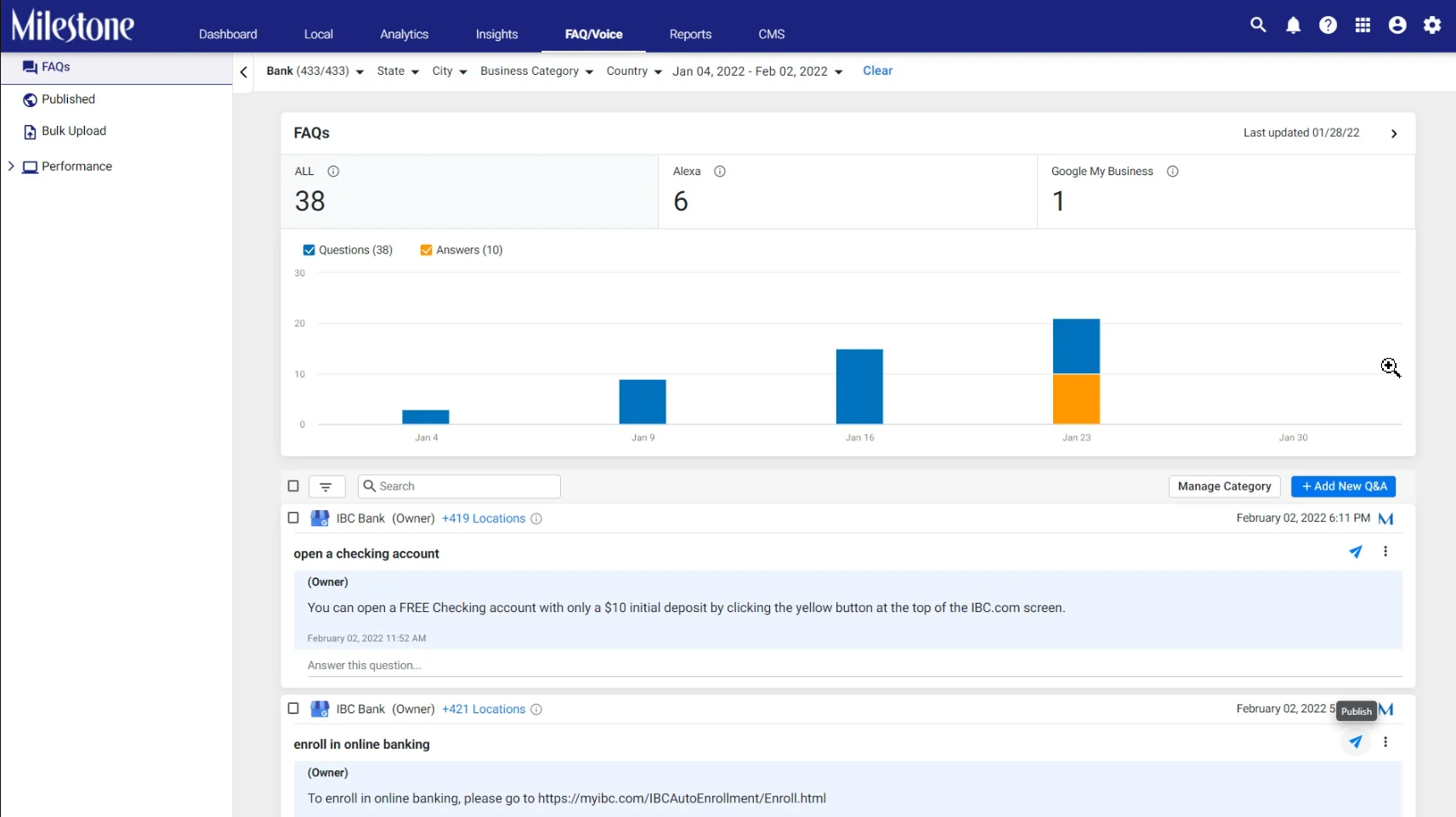Open the help question mark icon

point(1328,26)
